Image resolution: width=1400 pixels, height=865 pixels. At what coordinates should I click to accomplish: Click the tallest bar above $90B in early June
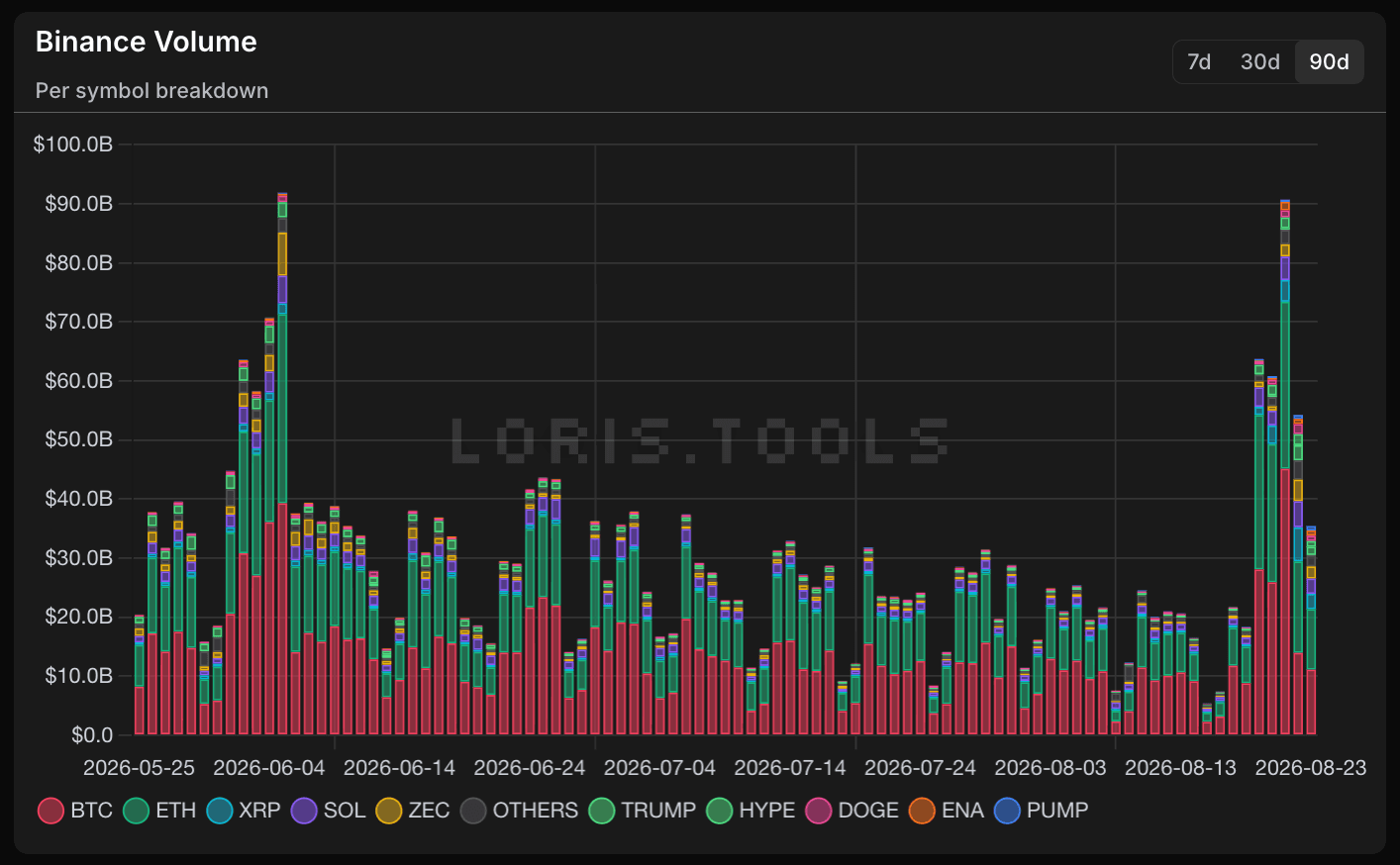[x=282, y=463]
